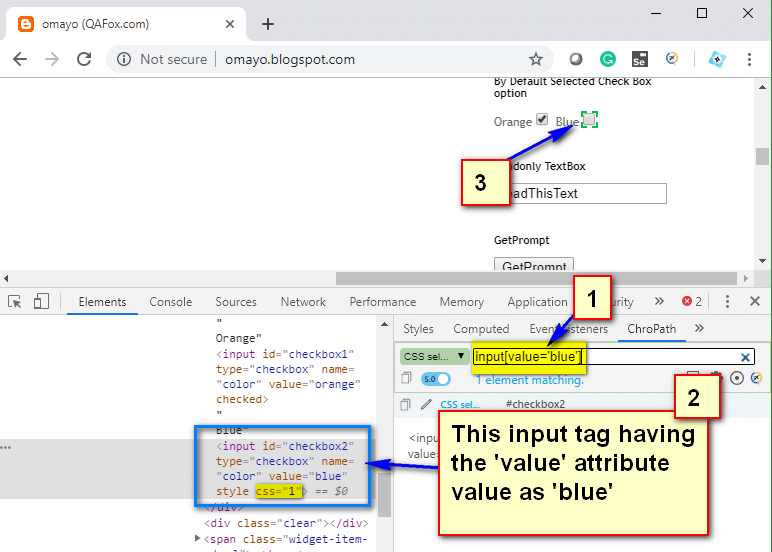Open the Performance panel
The width and height of the screenshot is (772, 552).
pyautogui.click(x=383, y=302)
